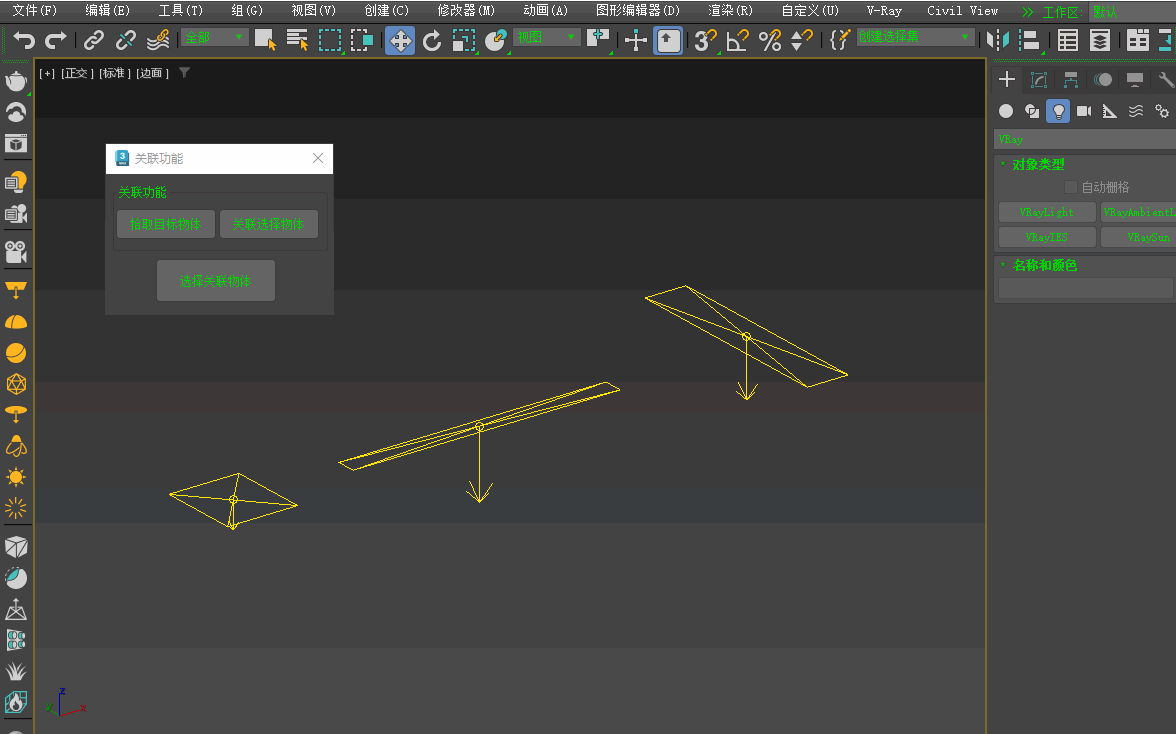Click the 拾取目标物体 button
Image resolution: width=1176 pixels, height=734 pixels.
point(166,224)
